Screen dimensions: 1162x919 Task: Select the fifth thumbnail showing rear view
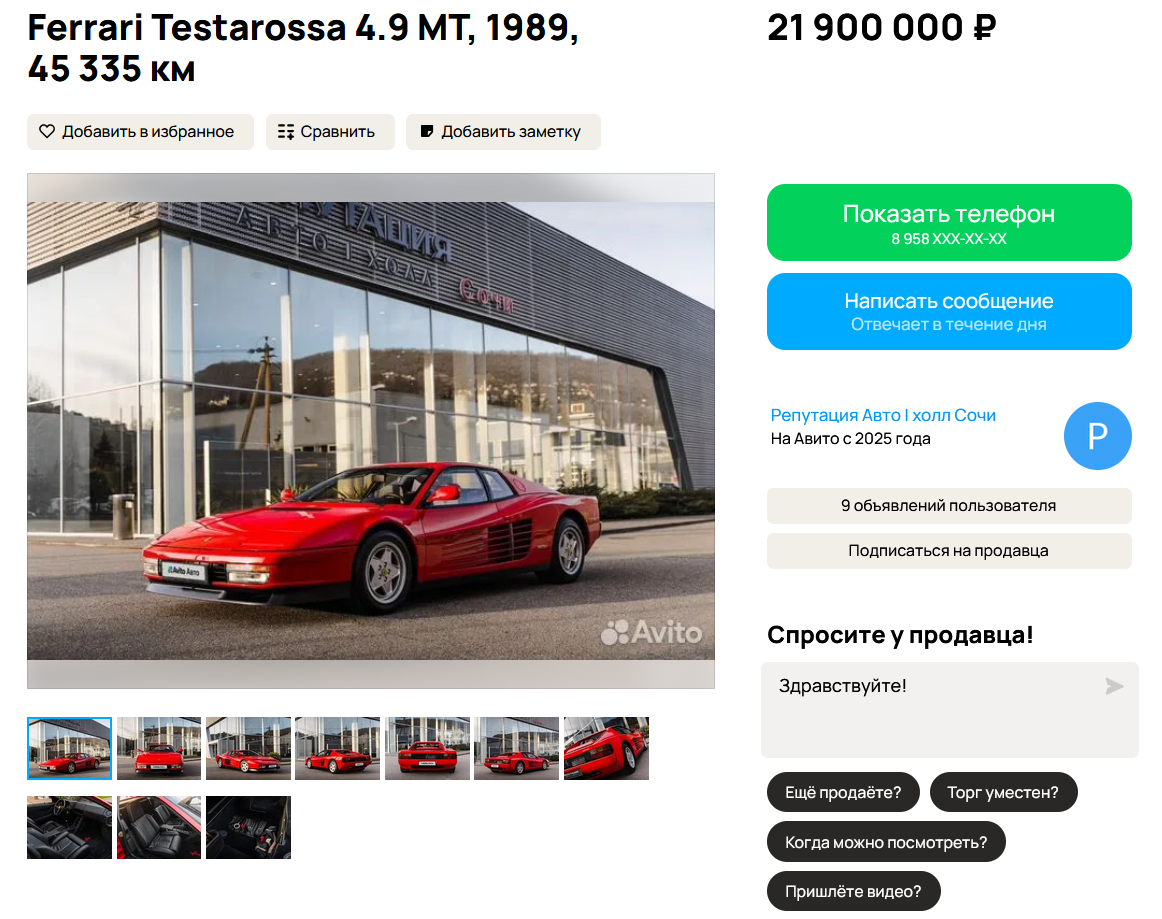tap(427, 748)
